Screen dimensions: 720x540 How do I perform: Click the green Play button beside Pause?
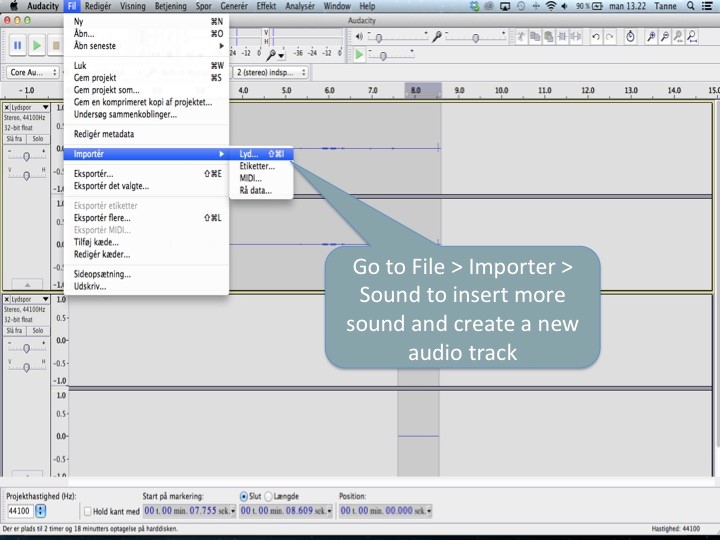37,45
